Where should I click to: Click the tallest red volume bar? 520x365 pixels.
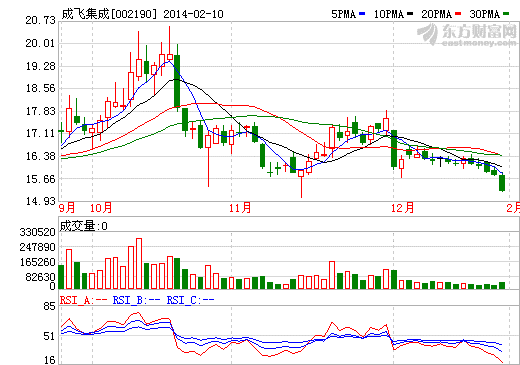(x=139, y=263)
